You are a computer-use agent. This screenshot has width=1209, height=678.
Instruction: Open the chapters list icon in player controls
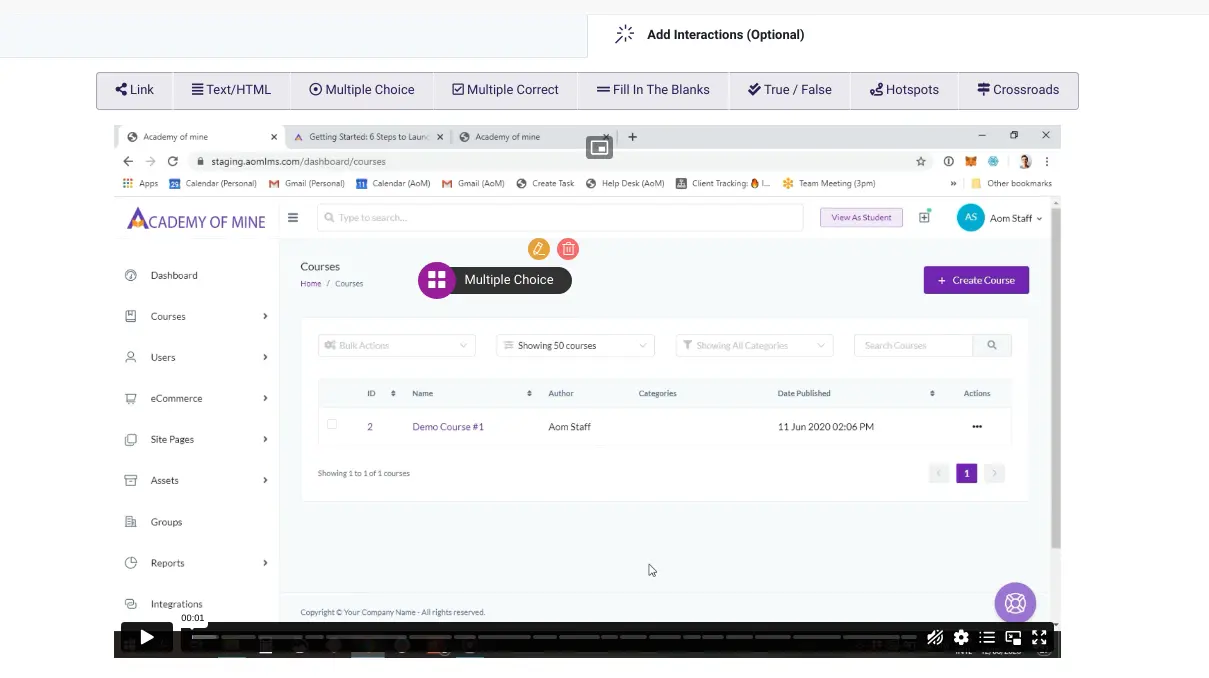[x=986, y=637]
